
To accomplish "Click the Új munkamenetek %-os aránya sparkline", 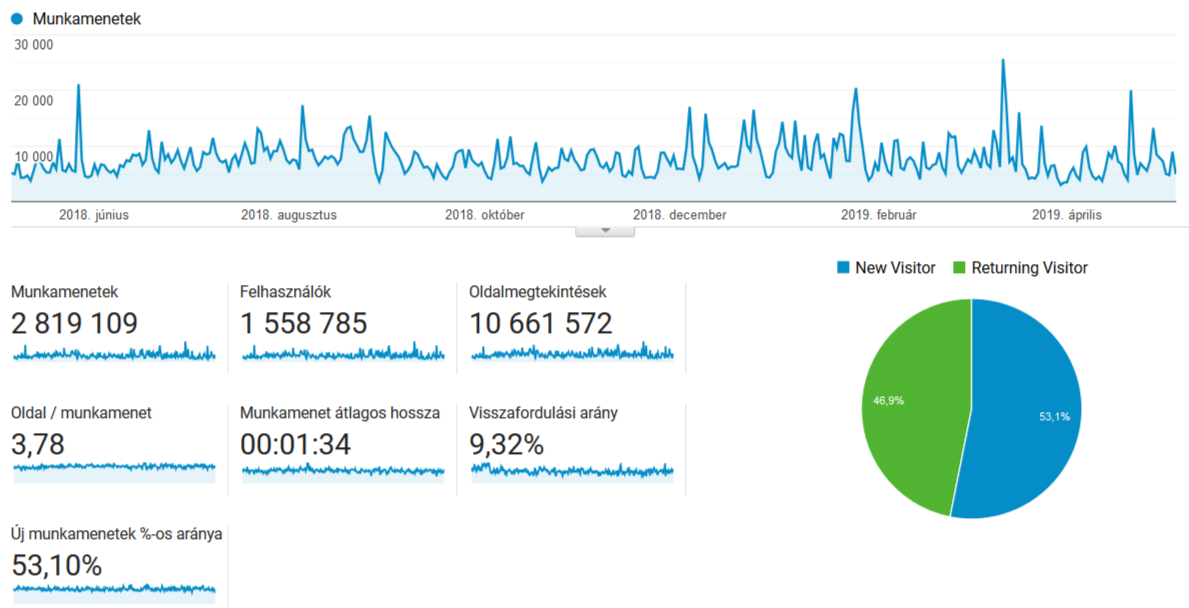I will pyautogui.click(x=114, y=589).
